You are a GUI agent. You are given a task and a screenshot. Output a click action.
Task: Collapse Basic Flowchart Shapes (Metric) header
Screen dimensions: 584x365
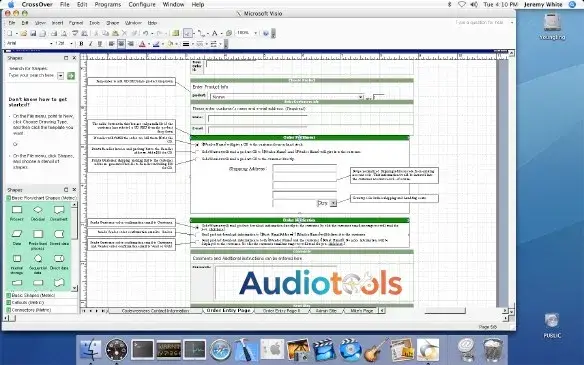[42, 198]
